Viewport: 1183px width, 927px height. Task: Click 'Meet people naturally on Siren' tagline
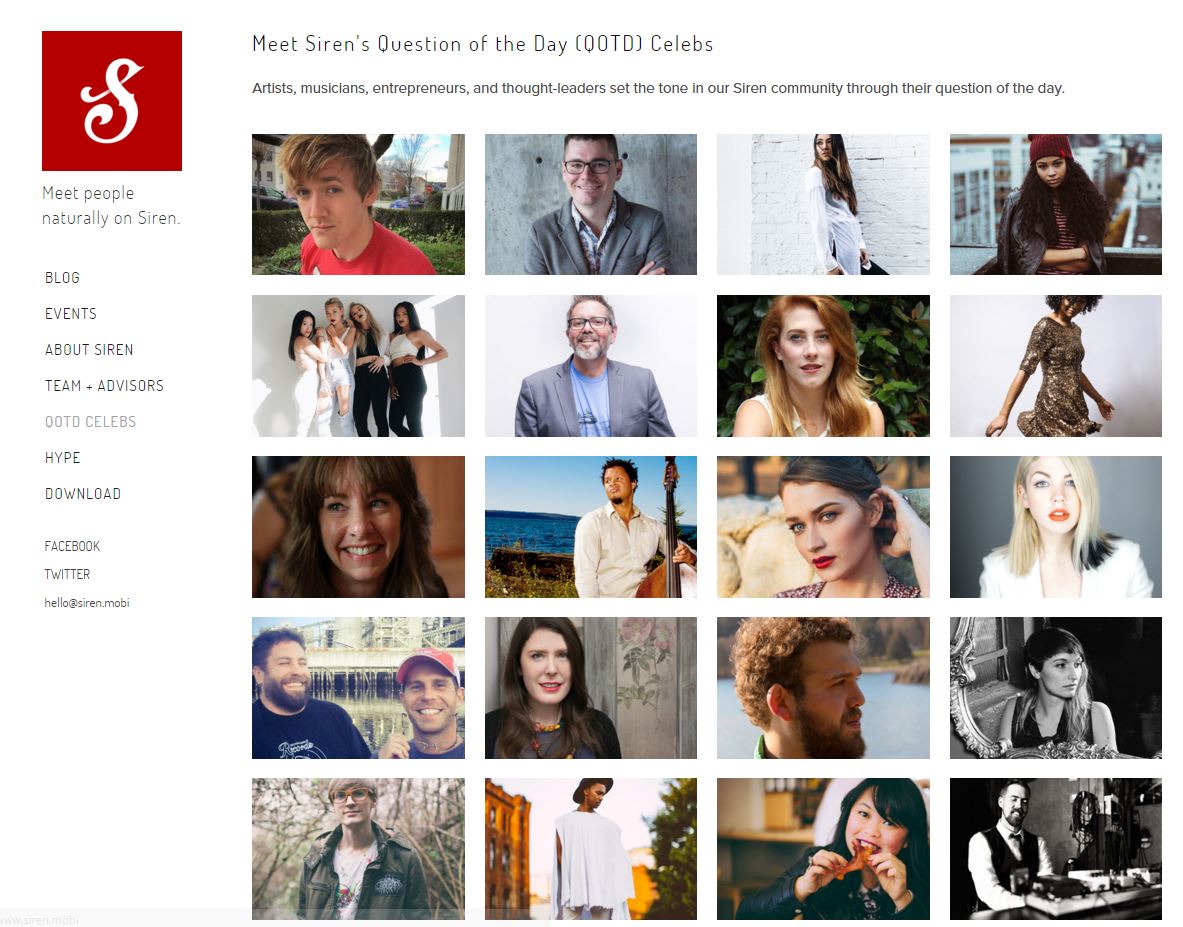point(112,205)
